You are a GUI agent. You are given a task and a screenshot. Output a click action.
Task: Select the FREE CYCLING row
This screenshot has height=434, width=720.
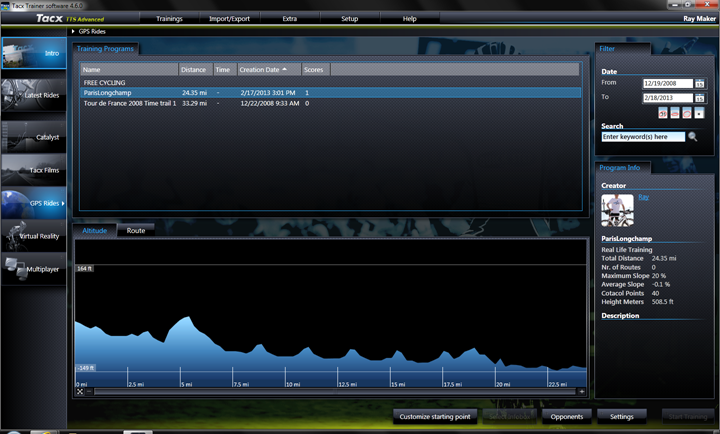pyautogui.click(x=331, y=83)
